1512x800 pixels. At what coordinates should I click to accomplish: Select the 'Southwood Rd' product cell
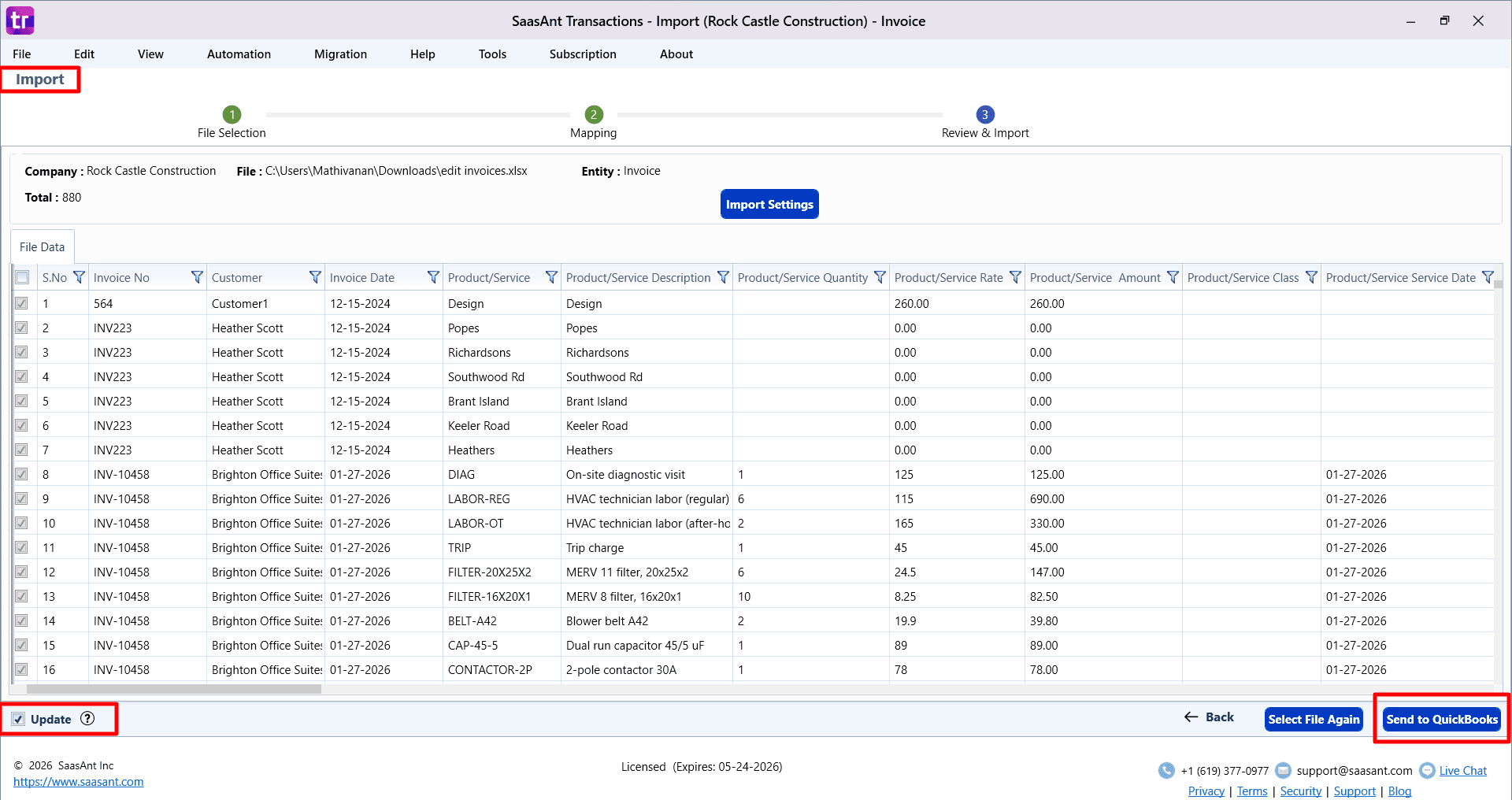coord(502,376)
